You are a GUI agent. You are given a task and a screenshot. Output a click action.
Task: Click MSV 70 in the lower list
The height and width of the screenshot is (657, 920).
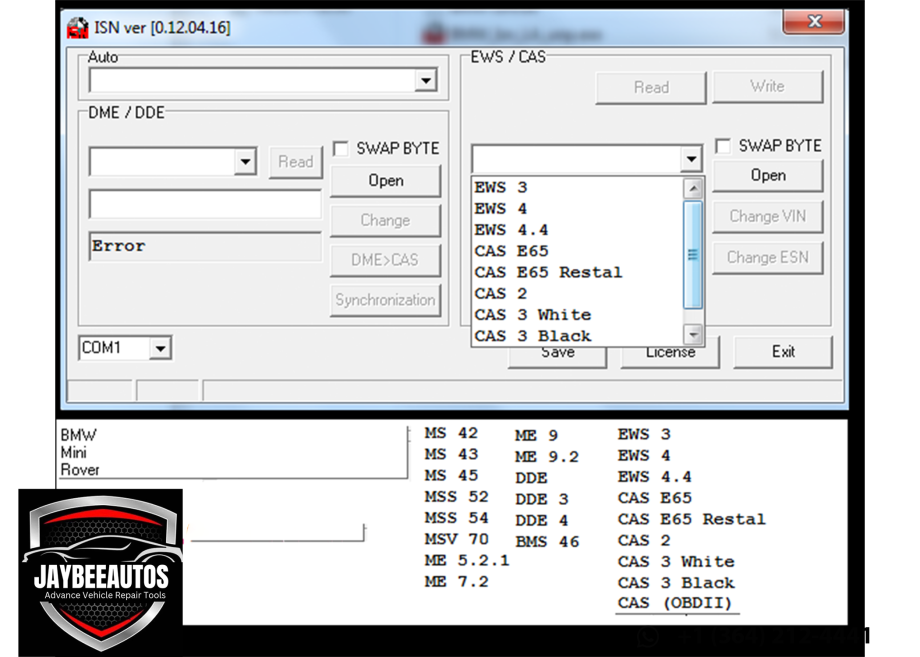point(456,539)
